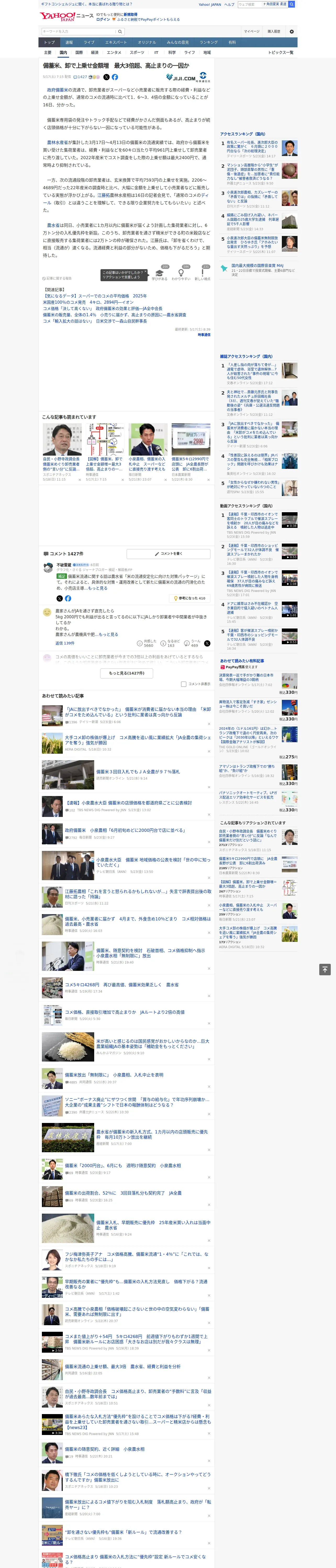Click the 共感した 5660 smiley reaction
The height and width of the screenshot is (1568, 336).
(x=147, y=643)
